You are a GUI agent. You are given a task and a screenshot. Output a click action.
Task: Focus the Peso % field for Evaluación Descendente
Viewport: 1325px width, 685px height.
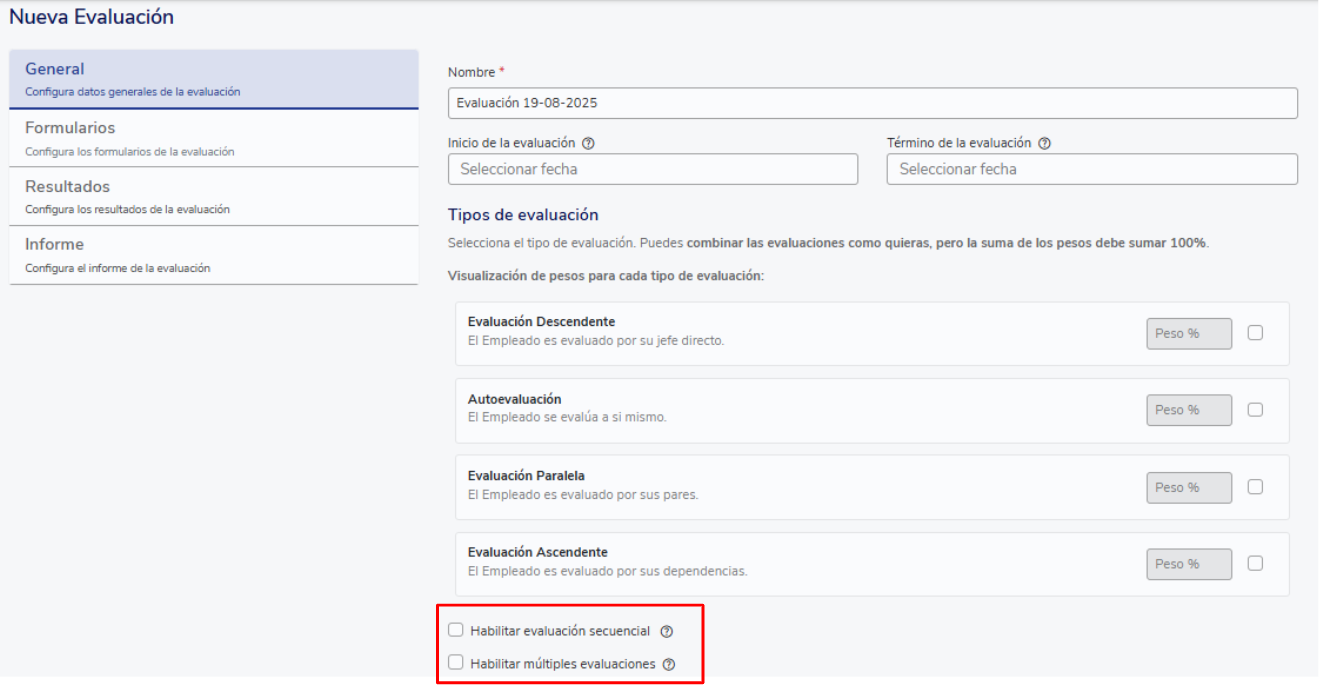pyautogui.click(x=1188, y=333)
